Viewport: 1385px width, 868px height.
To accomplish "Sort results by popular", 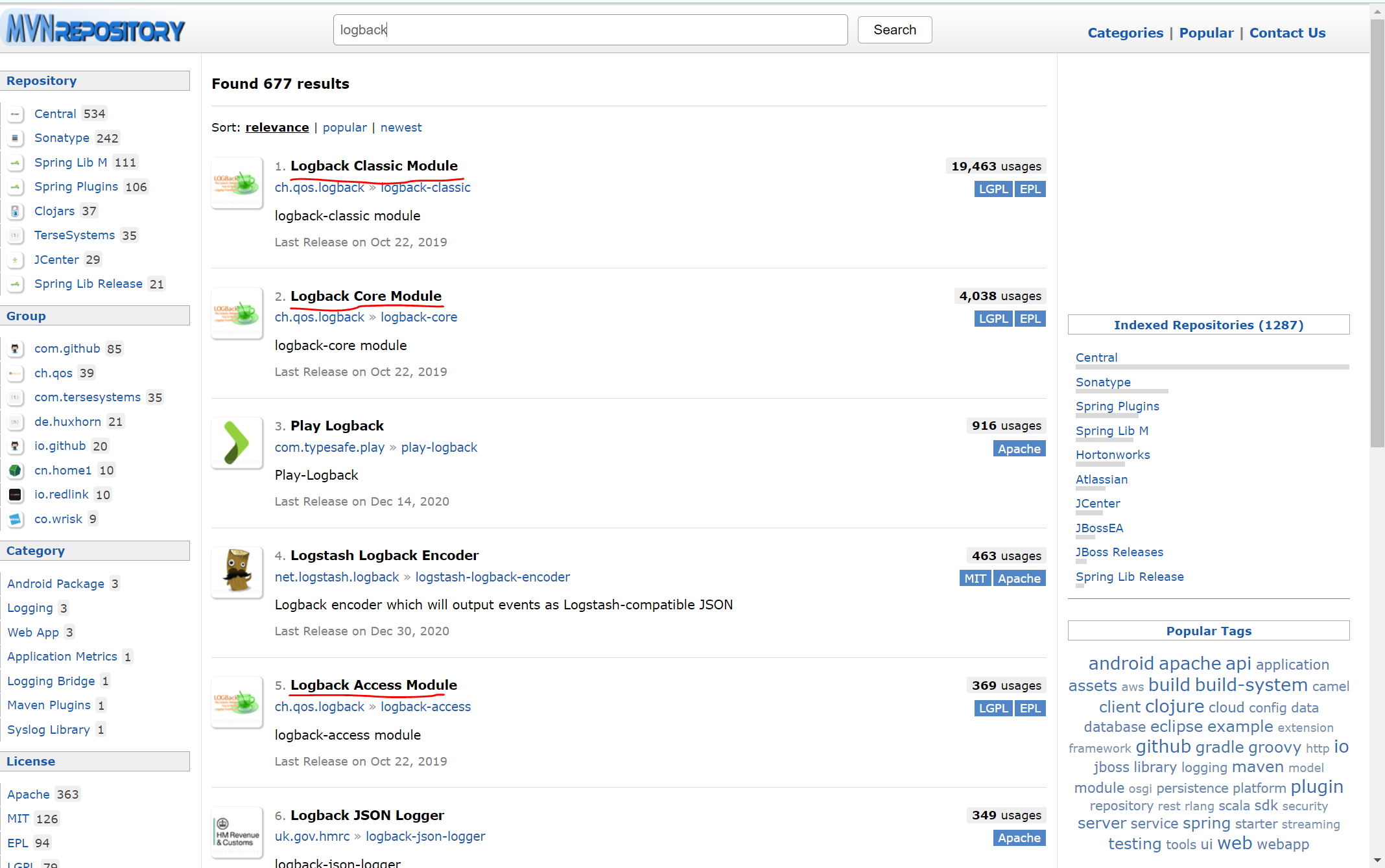I will [344, 128].
